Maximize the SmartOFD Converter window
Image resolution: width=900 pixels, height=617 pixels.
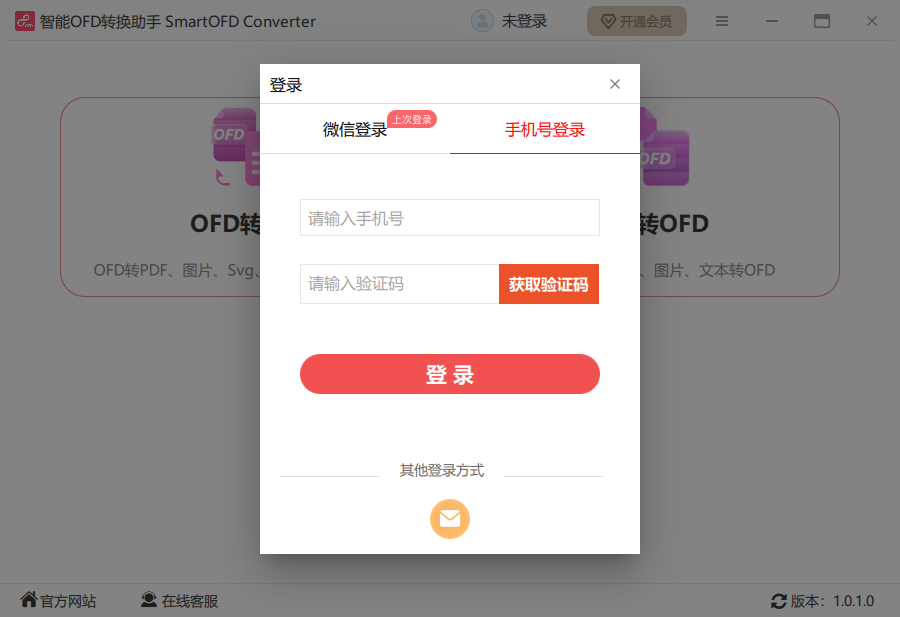click(822, 21)
